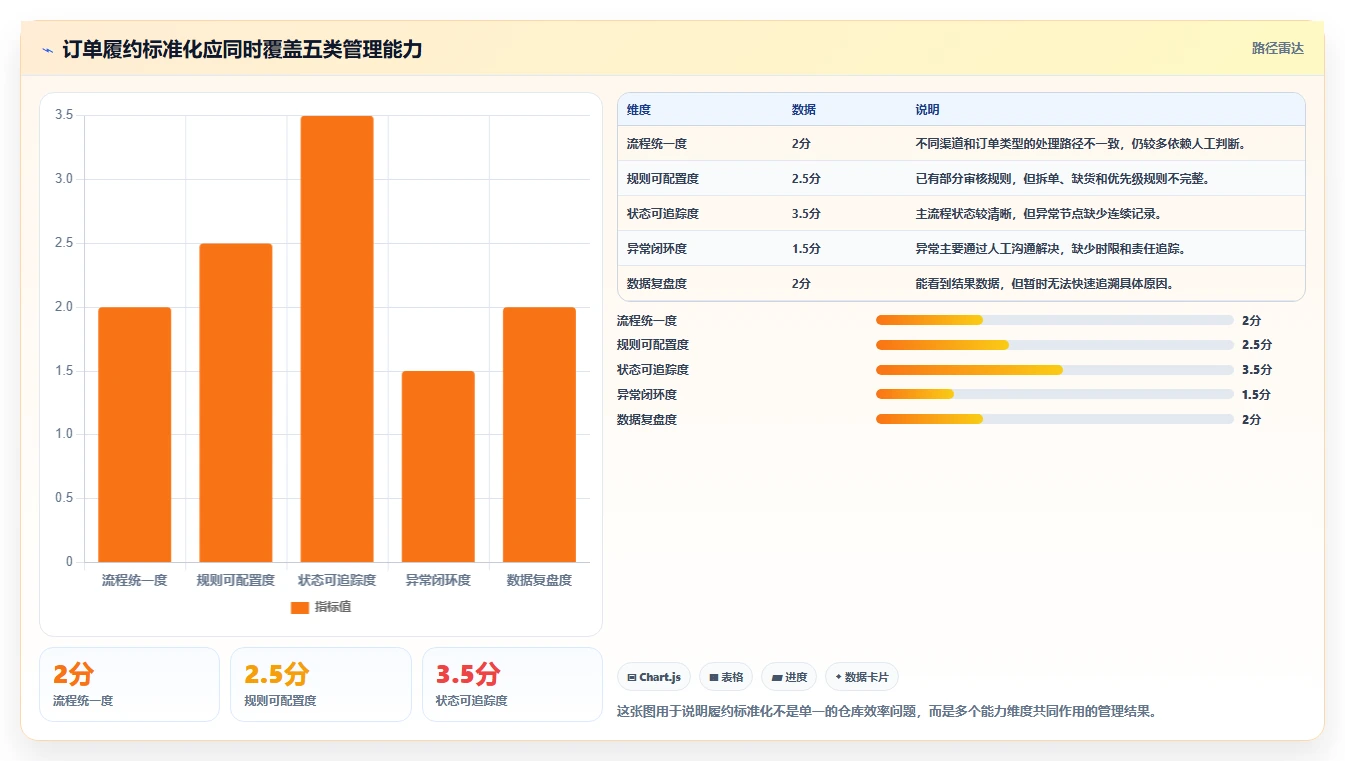This screenshot has height=761, width=1345.
Task: Click the 2.5分 value in the table
Action: pyautogui.click(x=806, y=179)
